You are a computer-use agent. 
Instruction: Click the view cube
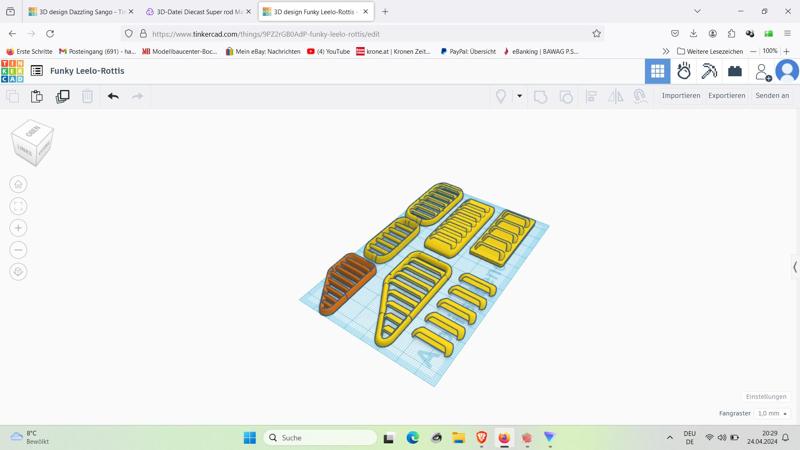pos(32,142)
